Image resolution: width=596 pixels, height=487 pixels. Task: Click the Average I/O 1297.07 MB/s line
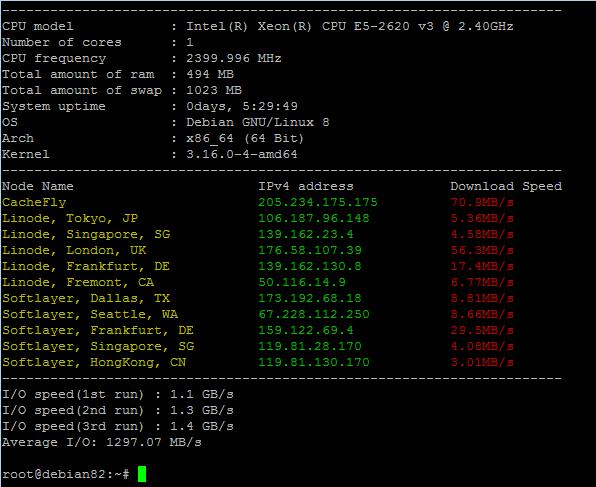(x=102, y=442)
